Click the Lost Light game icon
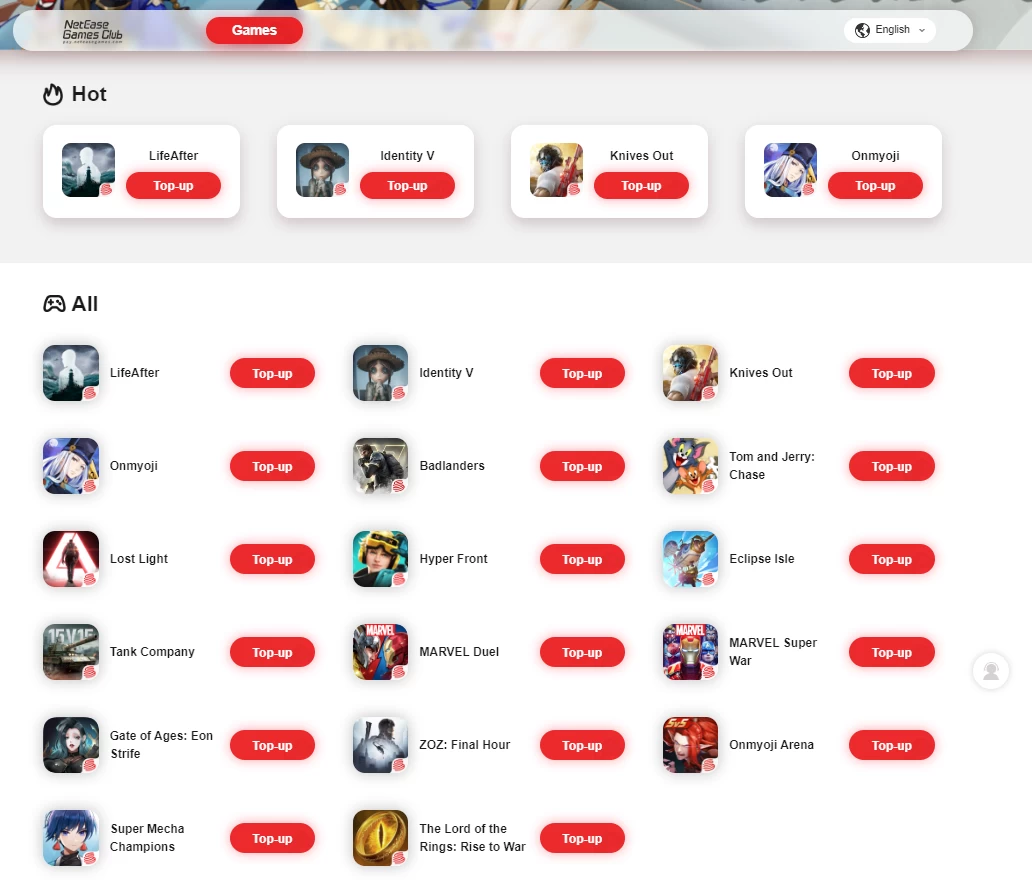This screenshot has height=888, width=1032. tap(71, 559)
